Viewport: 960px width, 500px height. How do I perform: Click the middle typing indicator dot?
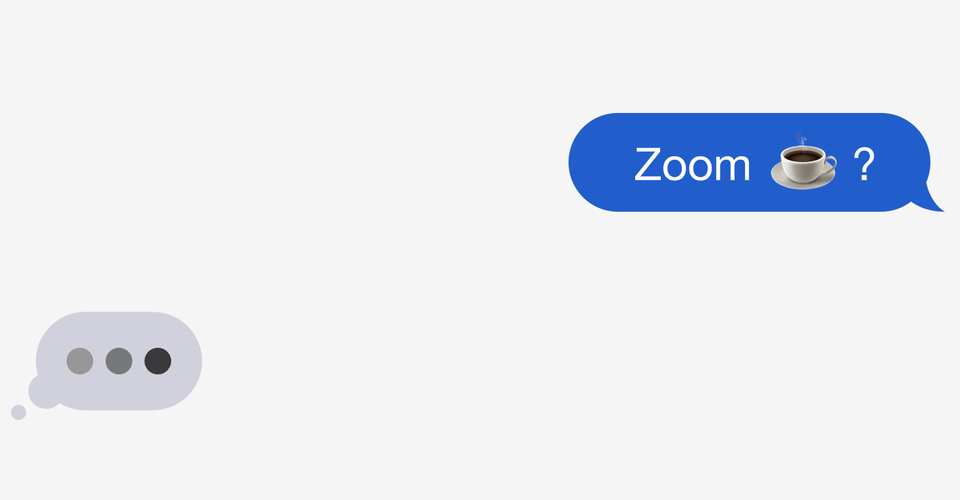pos(119,361)
